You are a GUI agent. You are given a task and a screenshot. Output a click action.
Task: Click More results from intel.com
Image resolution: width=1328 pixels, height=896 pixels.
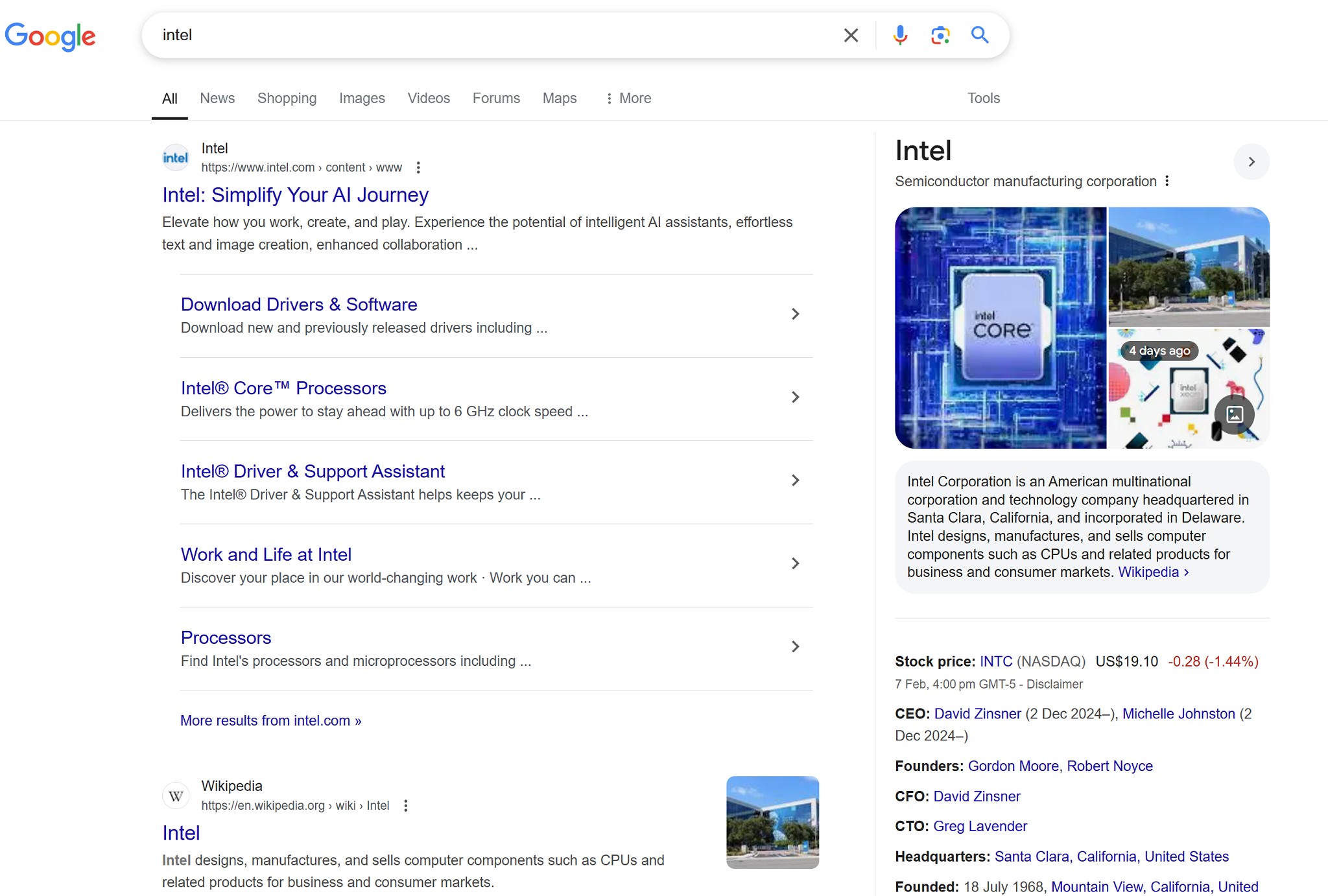pos(270,720)
